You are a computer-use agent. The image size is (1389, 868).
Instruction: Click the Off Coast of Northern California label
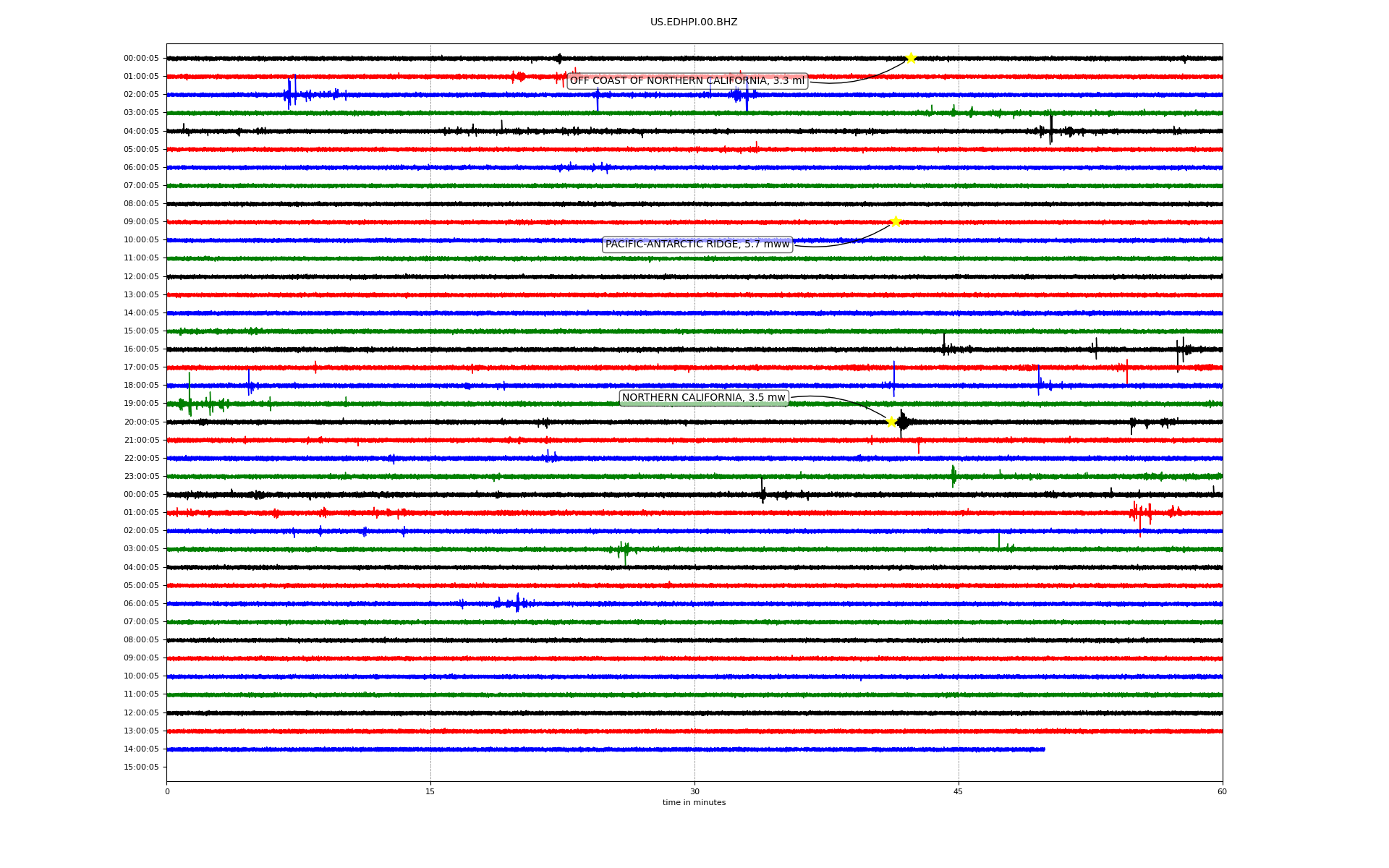click(687, 81)
